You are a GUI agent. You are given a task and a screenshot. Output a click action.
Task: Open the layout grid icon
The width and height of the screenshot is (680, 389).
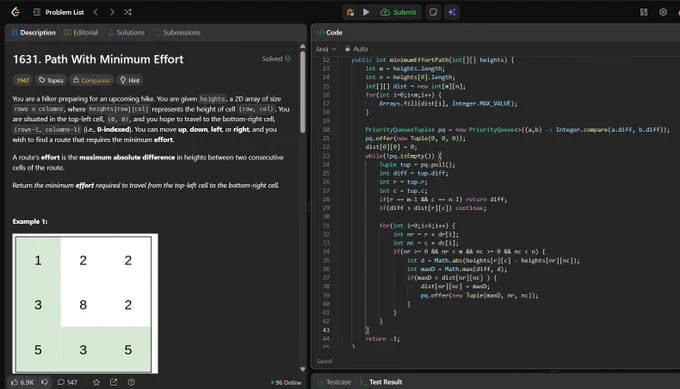644,12
